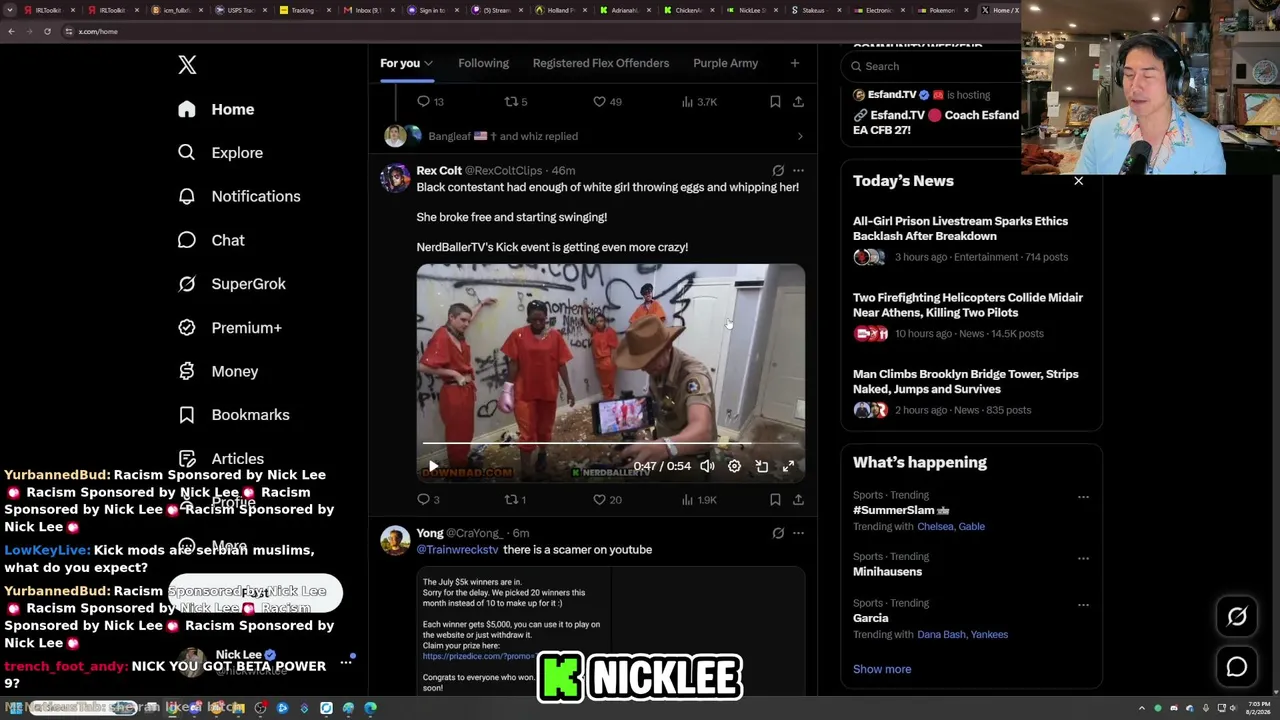Open the more menu on Yong's post
The width and height of the screenshot is (1280, 720).
tap(798, 533)
